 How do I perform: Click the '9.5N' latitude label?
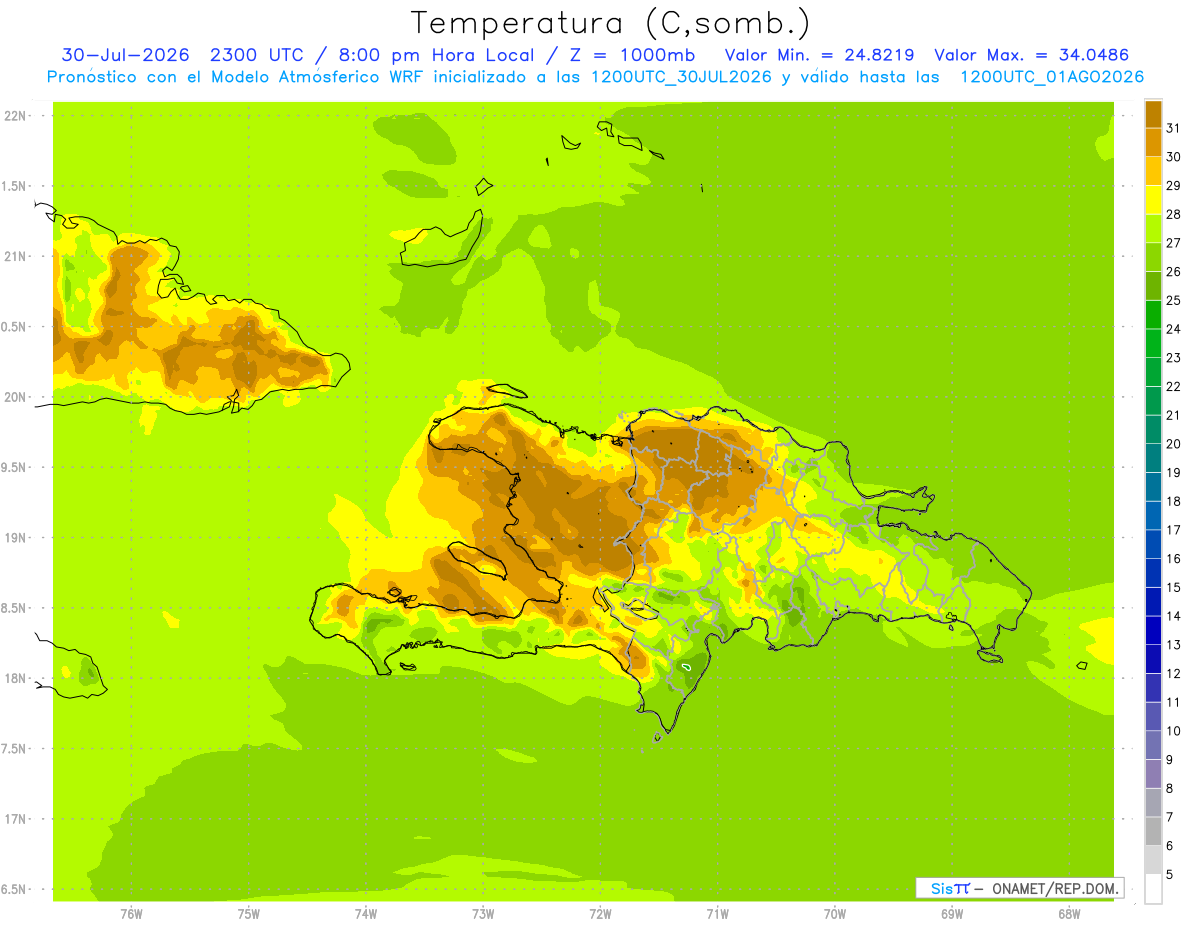[x=14, y=467]
